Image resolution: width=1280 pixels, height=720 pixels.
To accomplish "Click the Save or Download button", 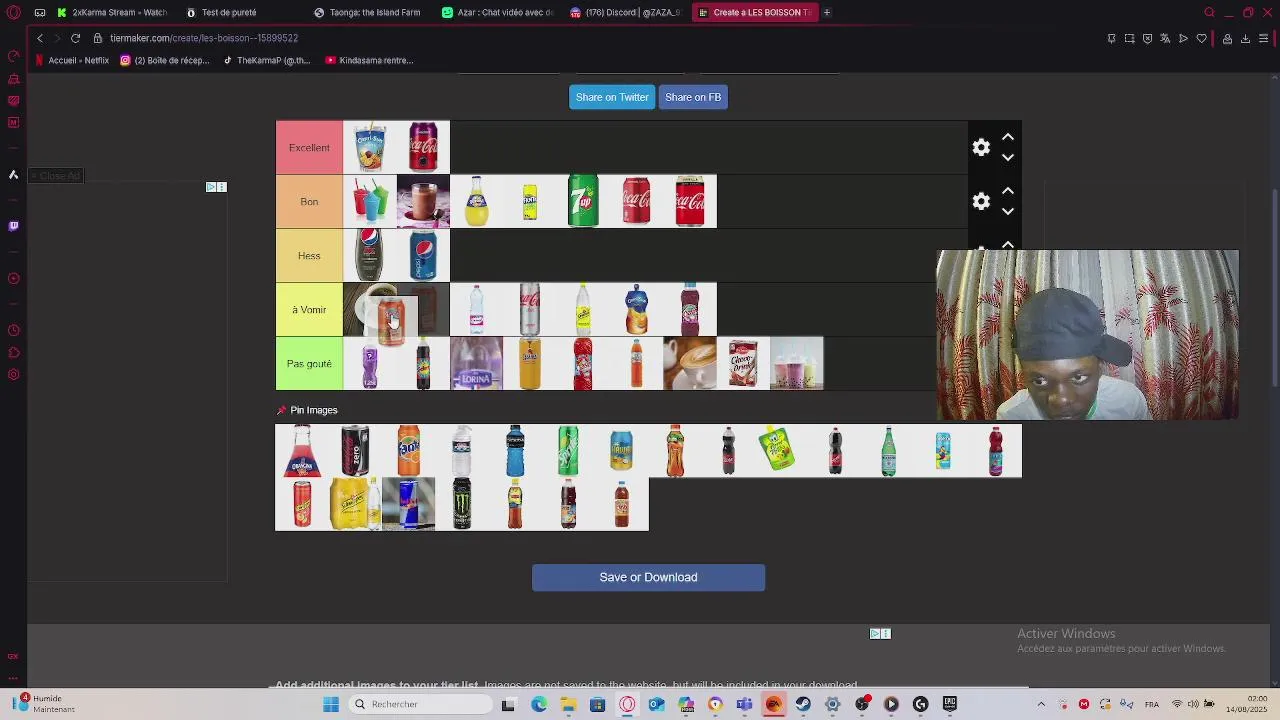I will click(x=648, y=577).
